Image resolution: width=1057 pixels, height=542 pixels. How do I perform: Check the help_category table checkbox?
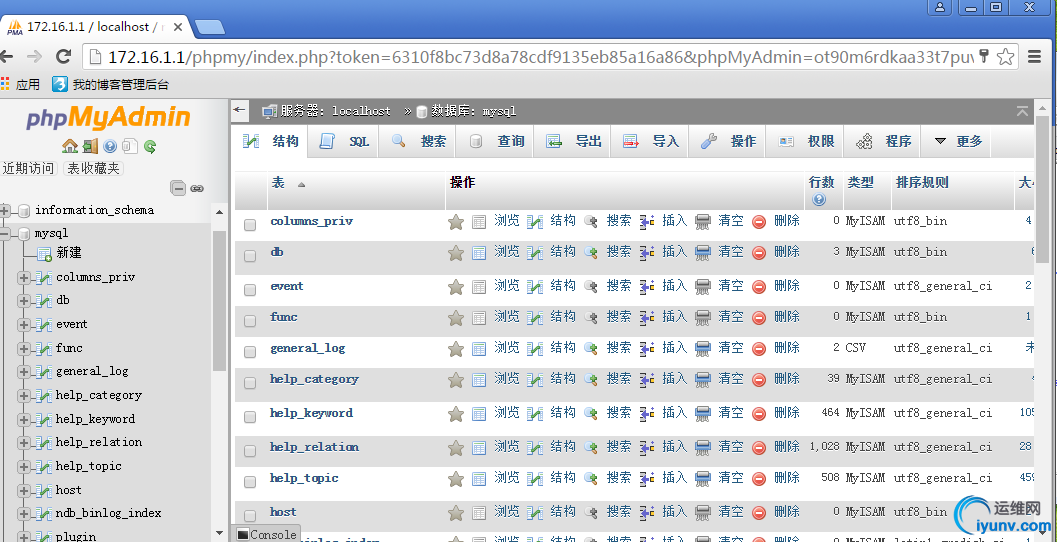click(x=250, y=383)
